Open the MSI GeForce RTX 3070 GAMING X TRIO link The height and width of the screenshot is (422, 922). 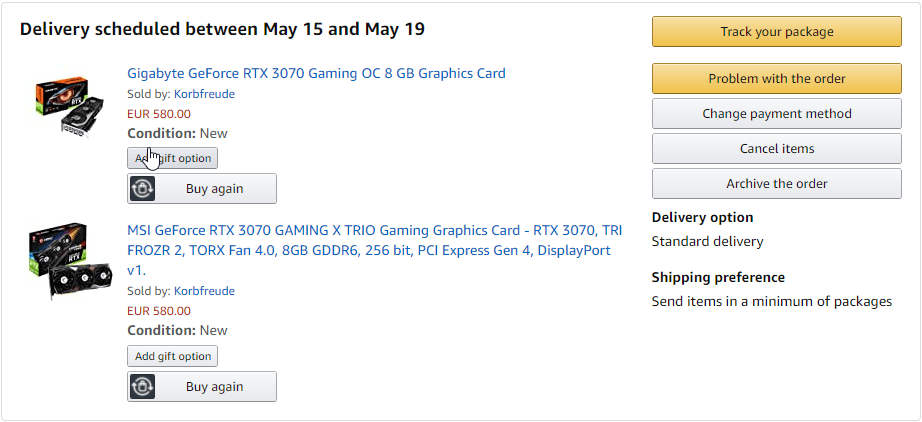375,250
